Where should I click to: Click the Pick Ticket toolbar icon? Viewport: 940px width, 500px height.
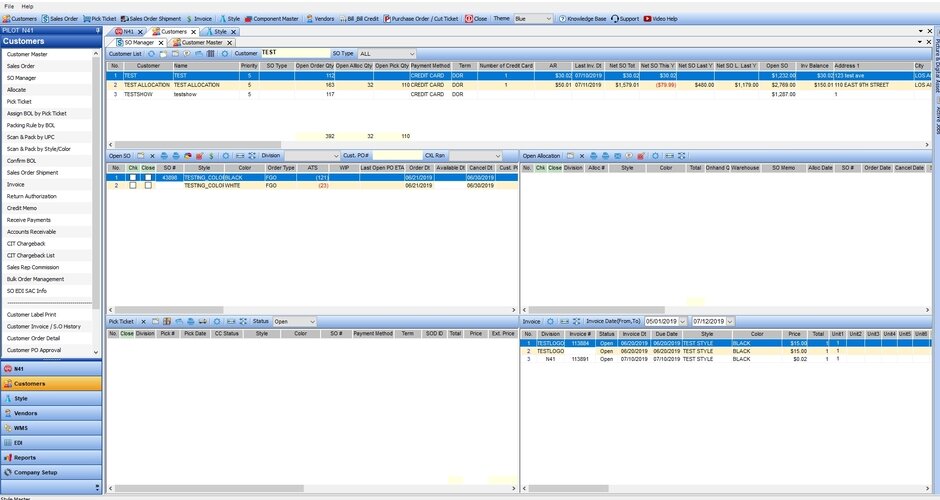tap(100, 19)
